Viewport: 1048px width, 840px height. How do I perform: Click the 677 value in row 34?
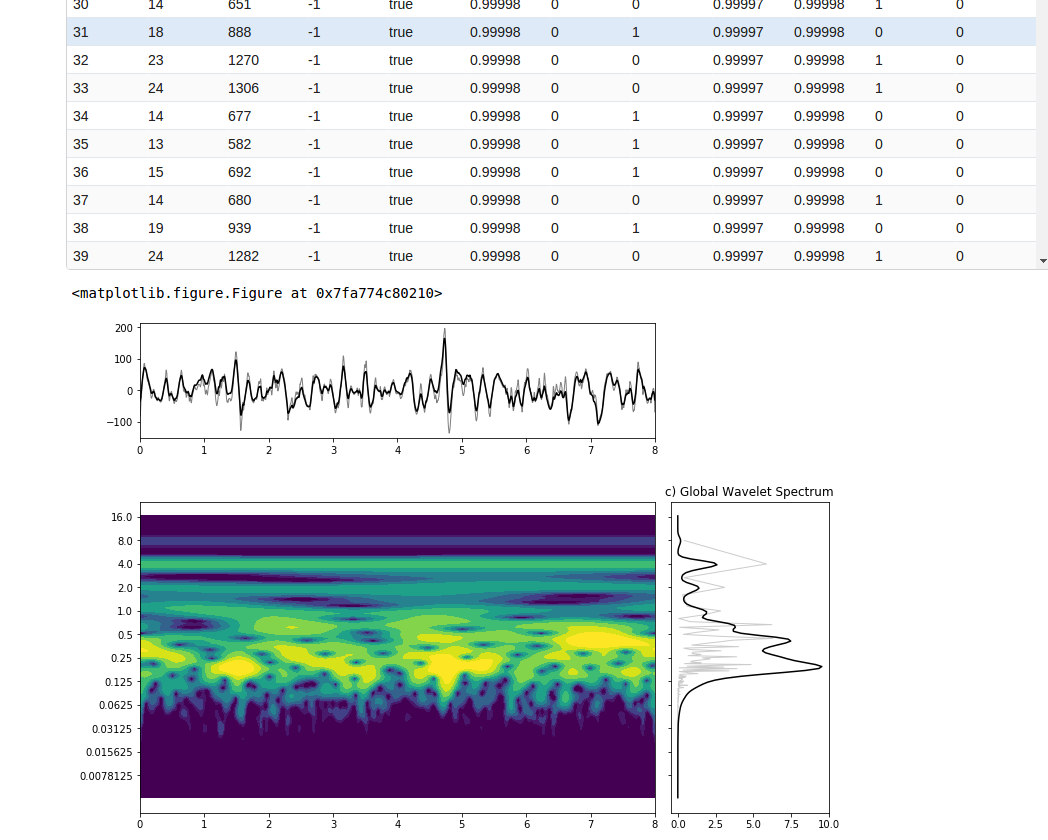[x=240, y=116]
